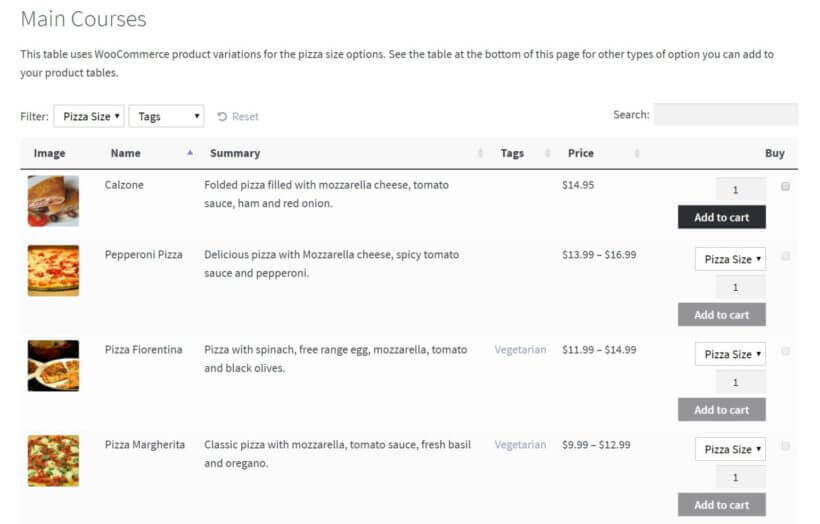Sort table by Tags column arrow

547,153
